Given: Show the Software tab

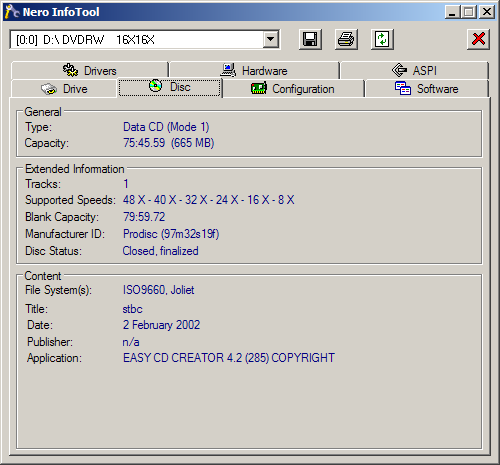Looking at the screenshot, I should click(427, 89).
